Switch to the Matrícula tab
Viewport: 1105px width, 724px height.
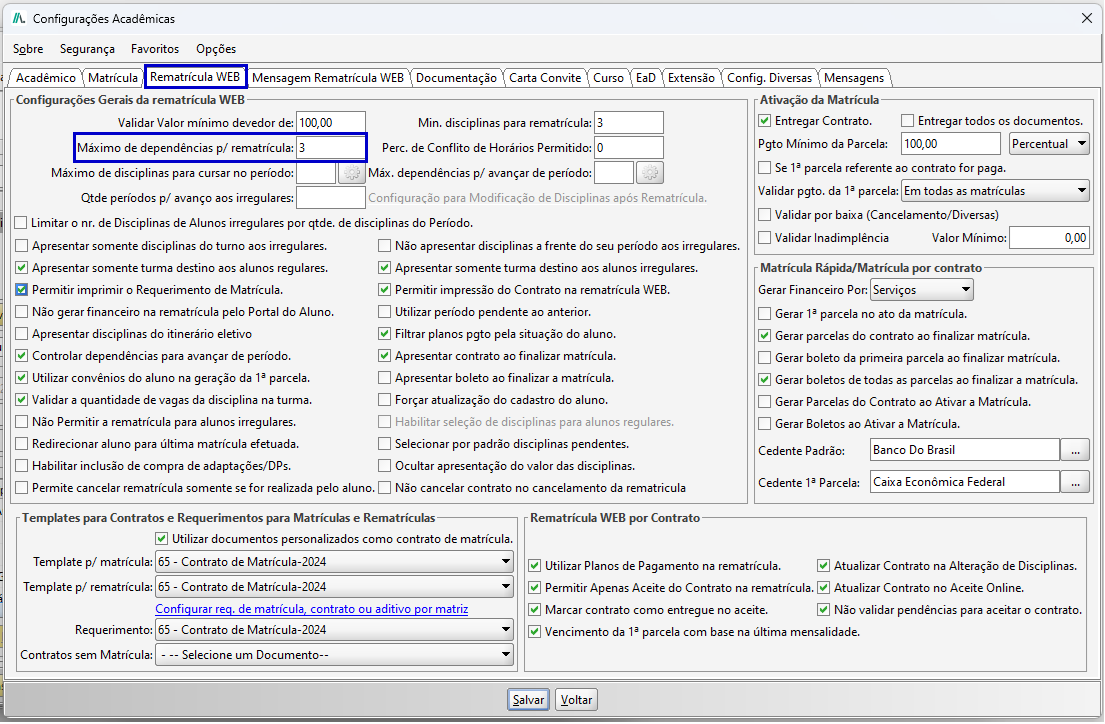coord(113,78)
